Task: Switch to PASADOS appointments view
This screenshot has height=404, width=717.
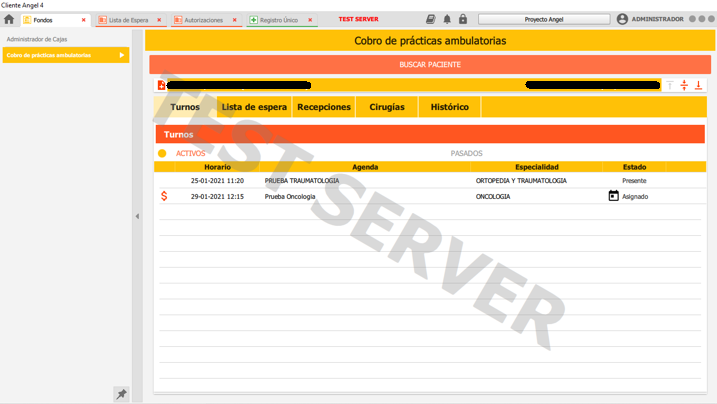Action: (x=466, y=153)
